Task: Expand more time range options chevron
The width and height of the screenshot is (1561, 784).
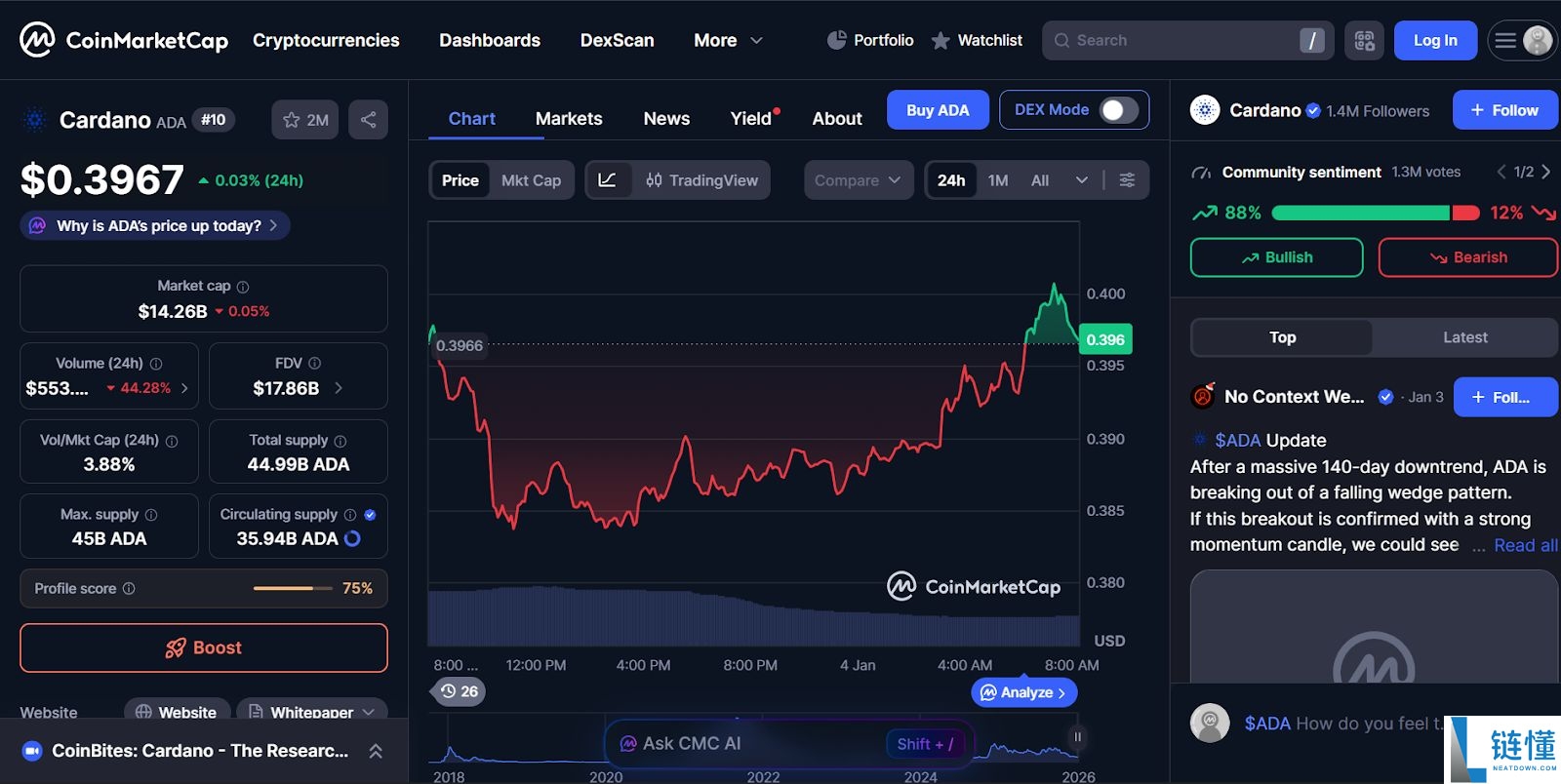Action: pyautogui.click(x=1081, y=180)
